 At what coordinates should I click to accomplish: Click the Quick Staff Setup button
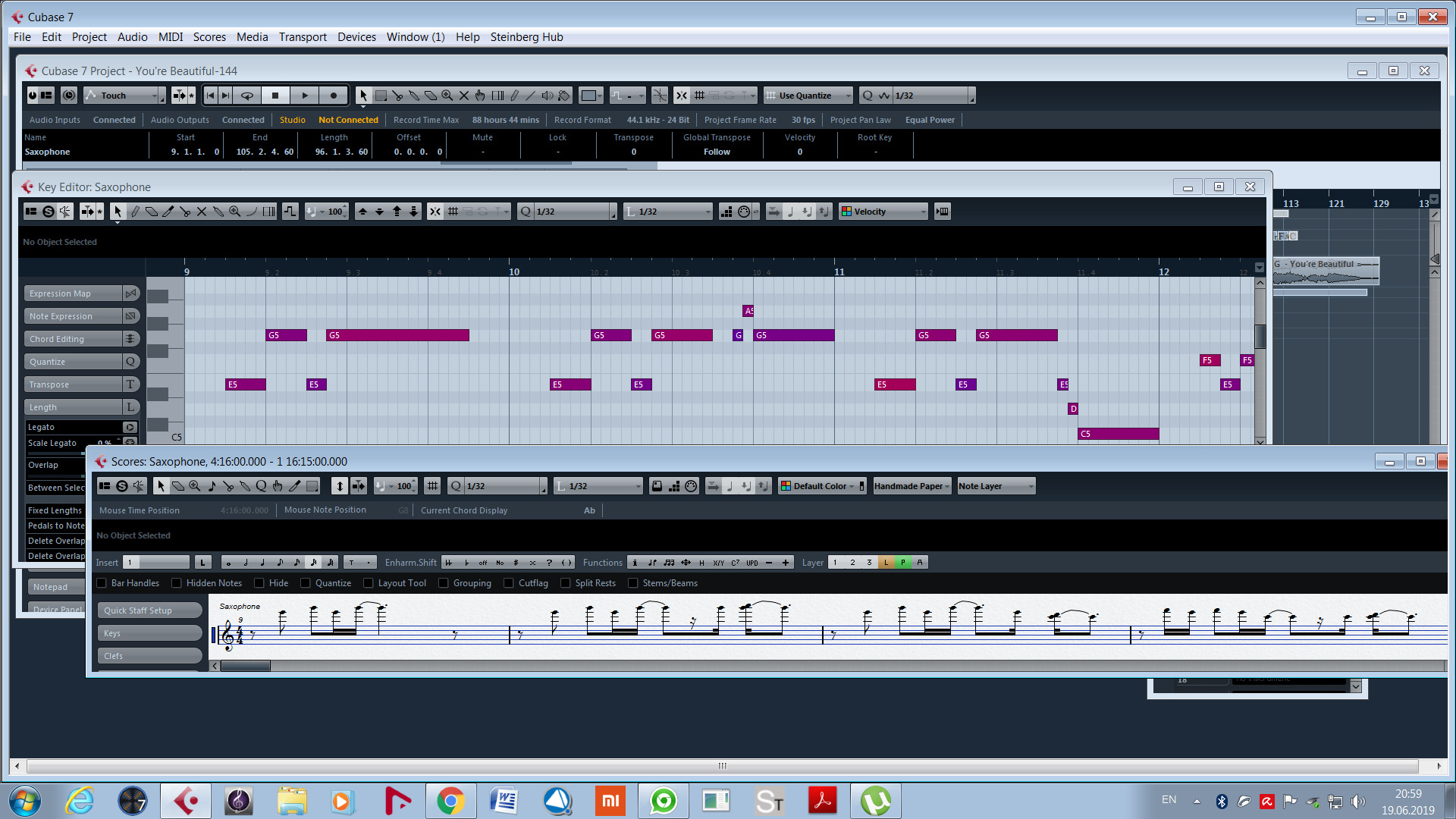pyautogui.click(x=149, y=610)
